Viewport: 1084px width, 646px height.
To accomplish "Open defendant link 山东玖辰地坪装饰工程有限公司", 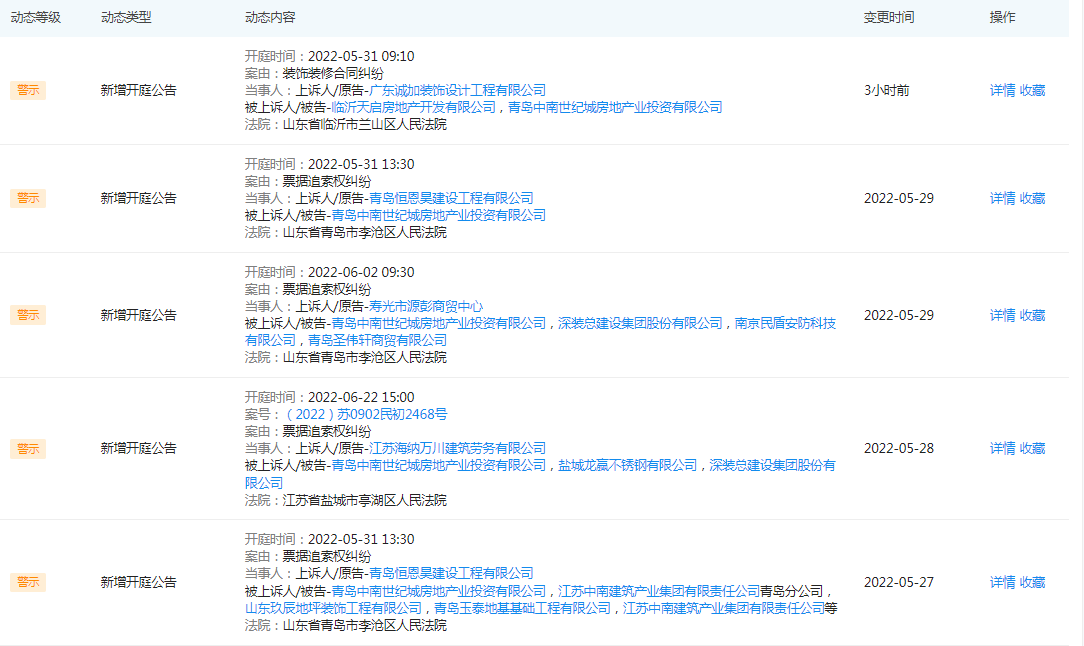I will [333, 608].
